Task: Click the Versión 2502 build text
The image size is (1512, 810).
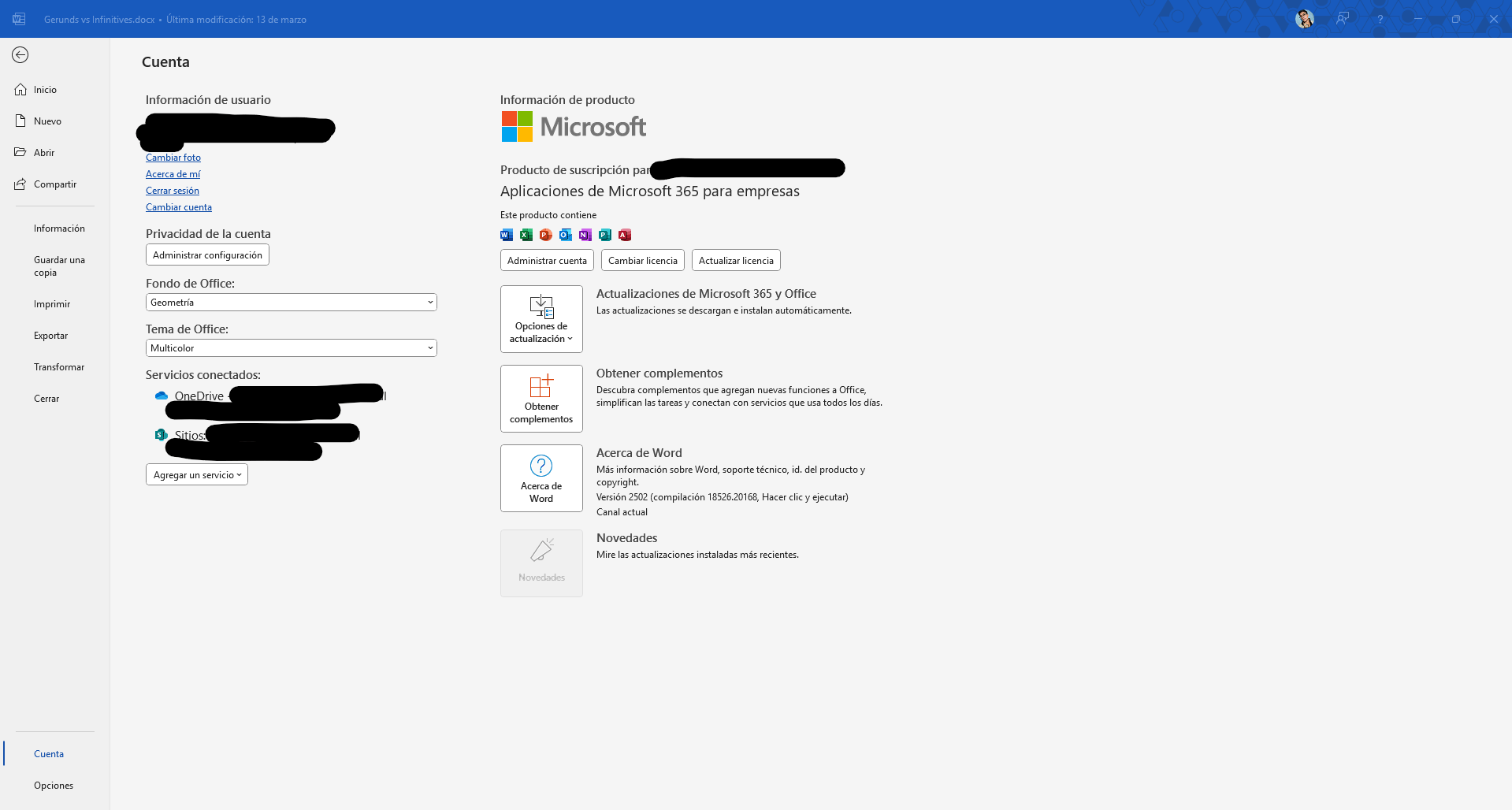Action: (723, 497)
